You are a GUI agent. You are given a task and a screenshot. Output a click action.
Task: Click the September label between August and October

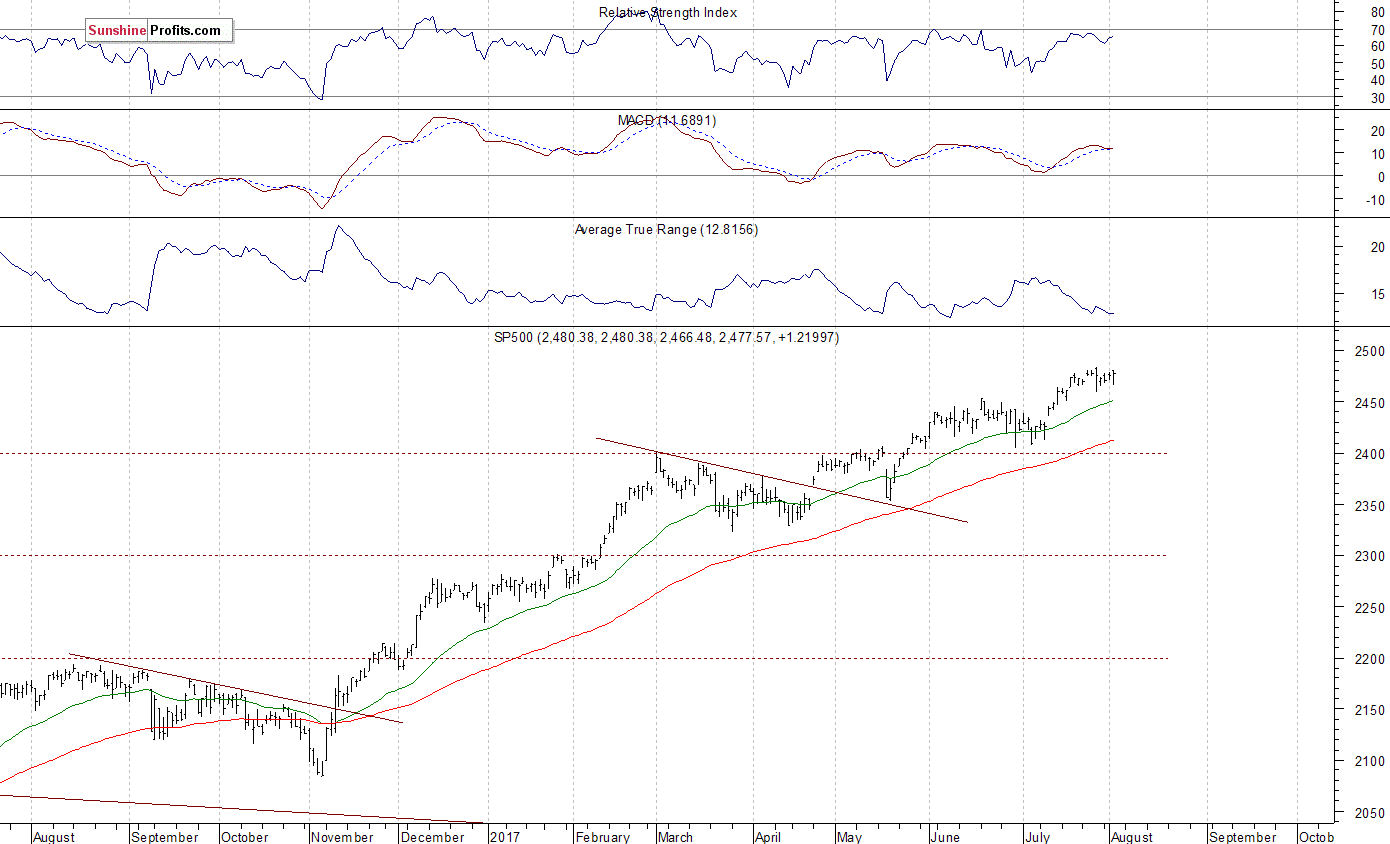1242,837
